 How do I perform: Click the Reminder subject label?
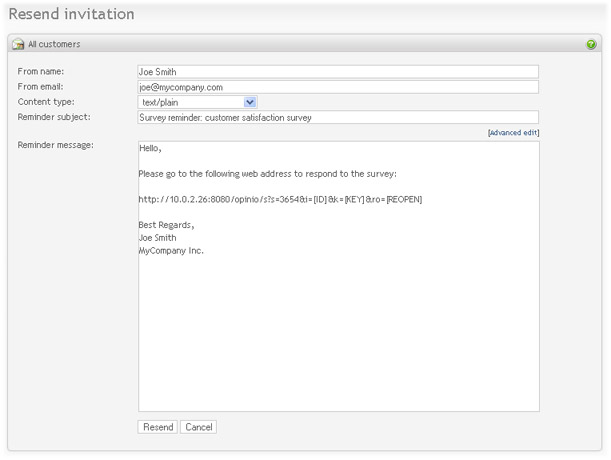click(x=54, y=117)
